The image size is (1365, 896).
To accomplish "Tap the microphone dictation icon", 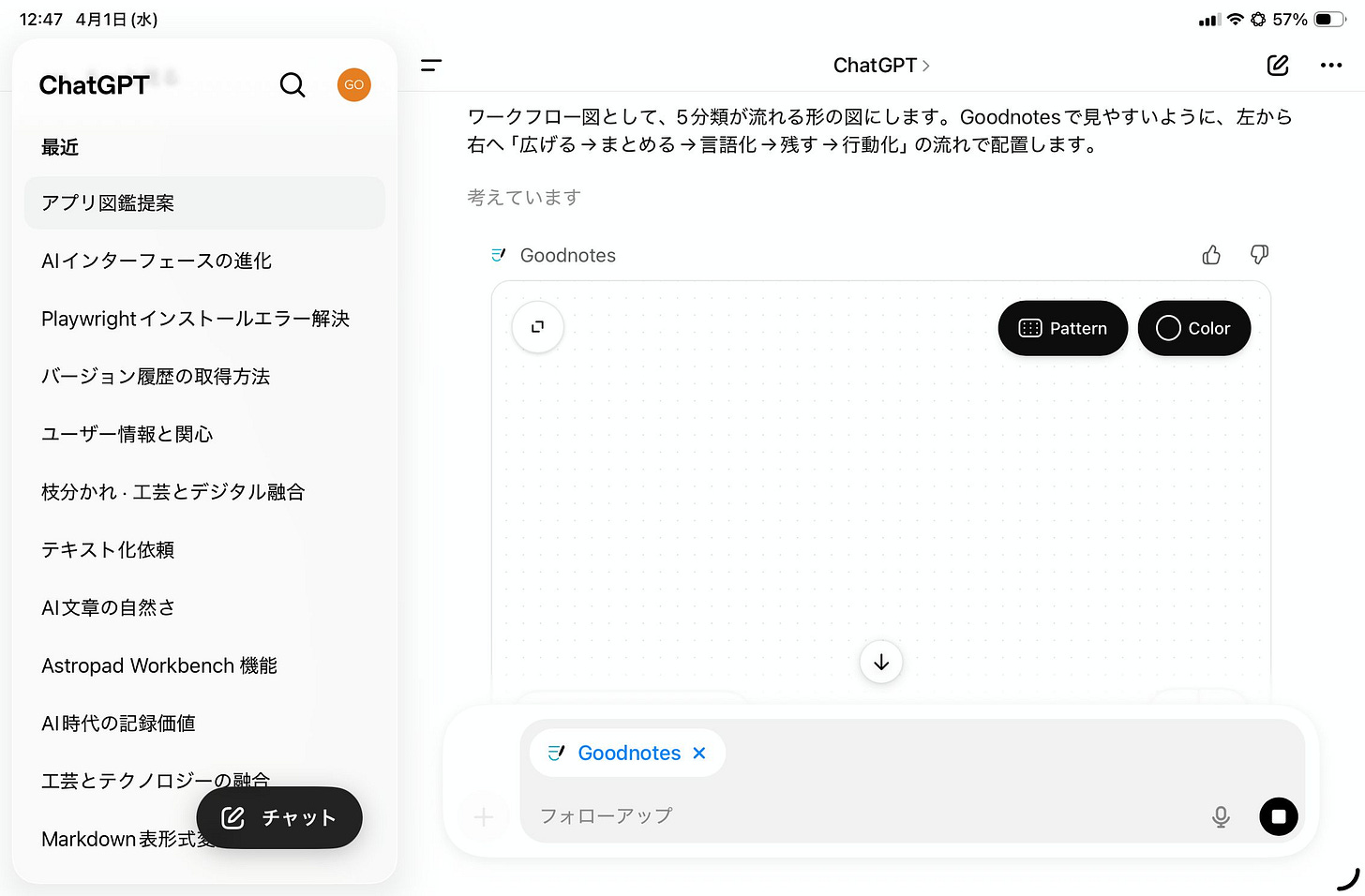I will pyautogui.click(x=1221, y=816).
